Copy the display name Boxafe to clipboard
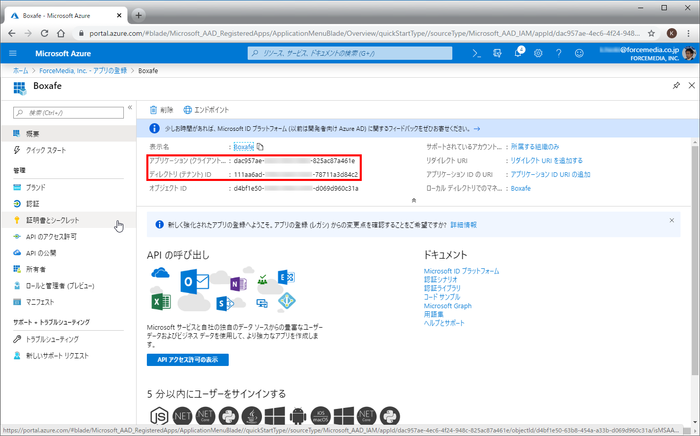This screenshot has height=436, width=700. click(x=260, y=147)
